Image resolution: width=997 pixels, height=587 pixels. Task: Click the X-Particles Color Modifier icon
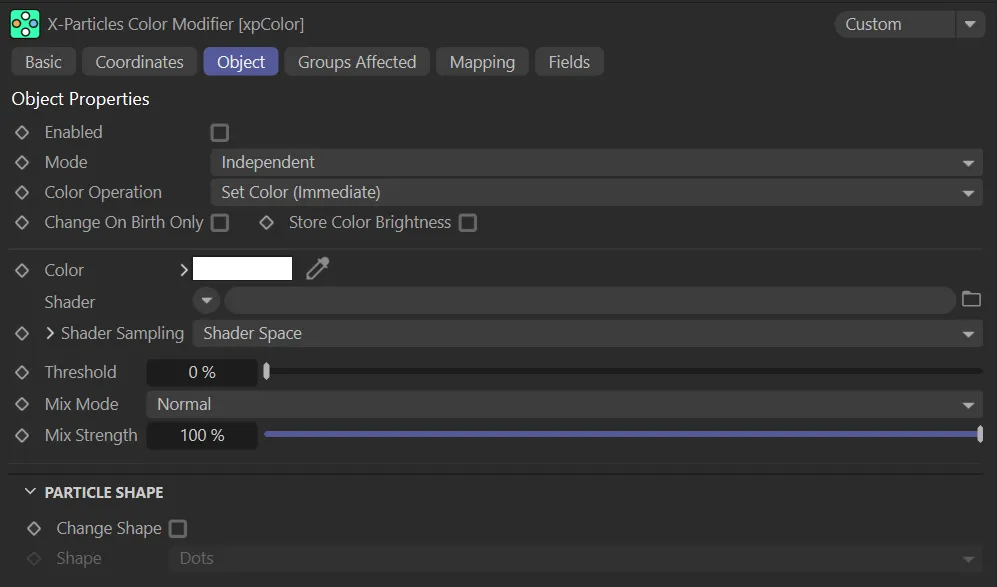tap(25, 24)
